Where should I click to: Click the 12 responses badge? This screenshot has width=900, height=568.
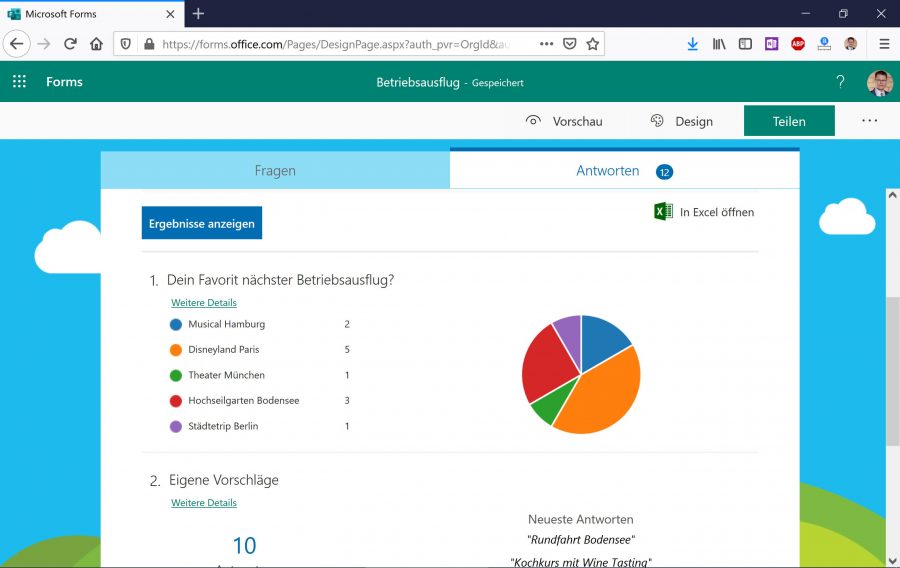pos(664,172)
